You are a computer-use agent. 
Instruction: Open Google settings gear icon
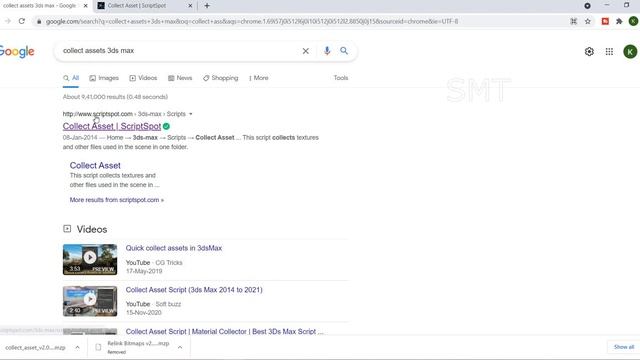pyautogui.click(x=589, y=52)
